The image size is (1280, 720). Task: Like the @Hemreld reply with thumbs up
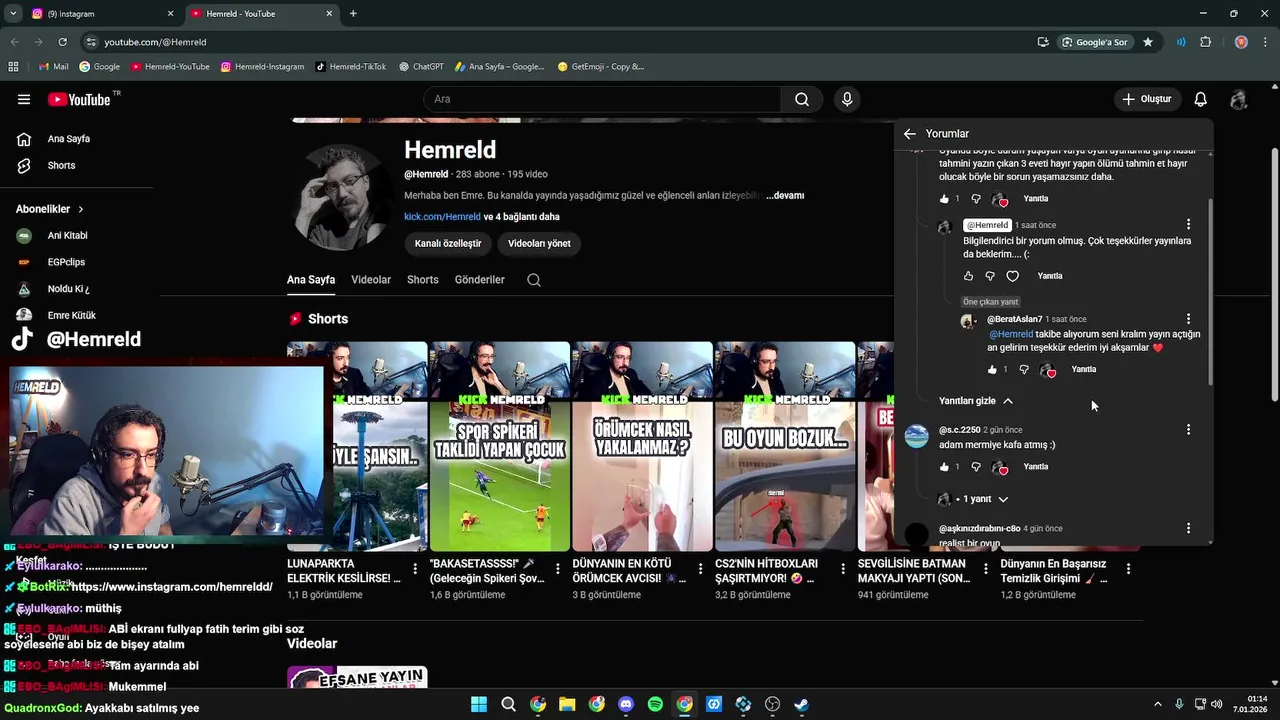(968, 276)
